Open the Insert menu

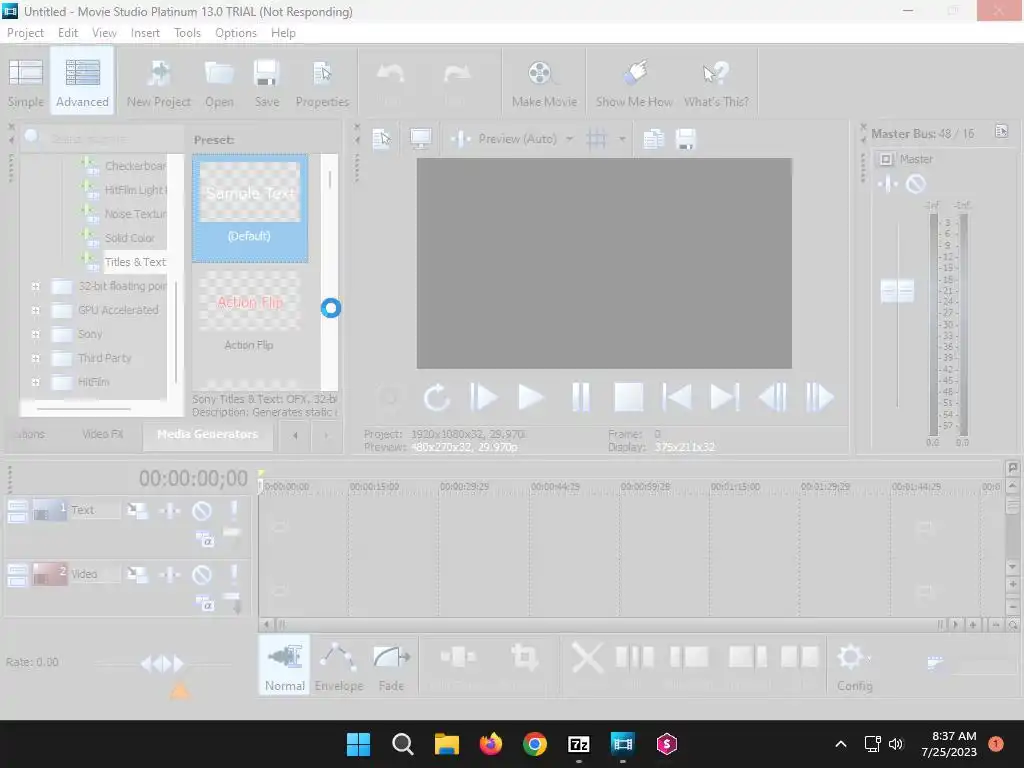pos(145,33)
